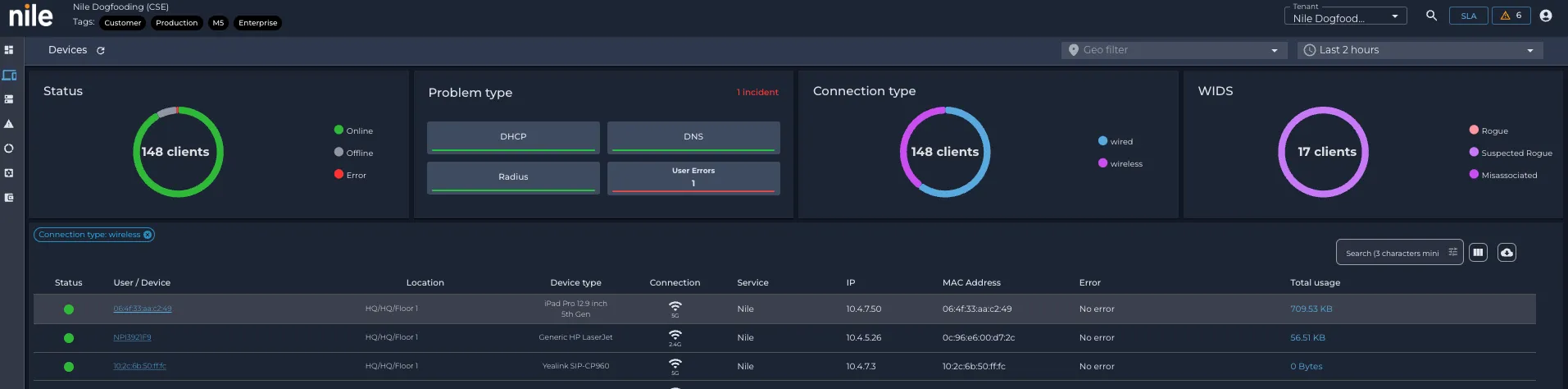Open the 6 alerts warning badge
The image size is (1568, 389).
point(1511,16)
